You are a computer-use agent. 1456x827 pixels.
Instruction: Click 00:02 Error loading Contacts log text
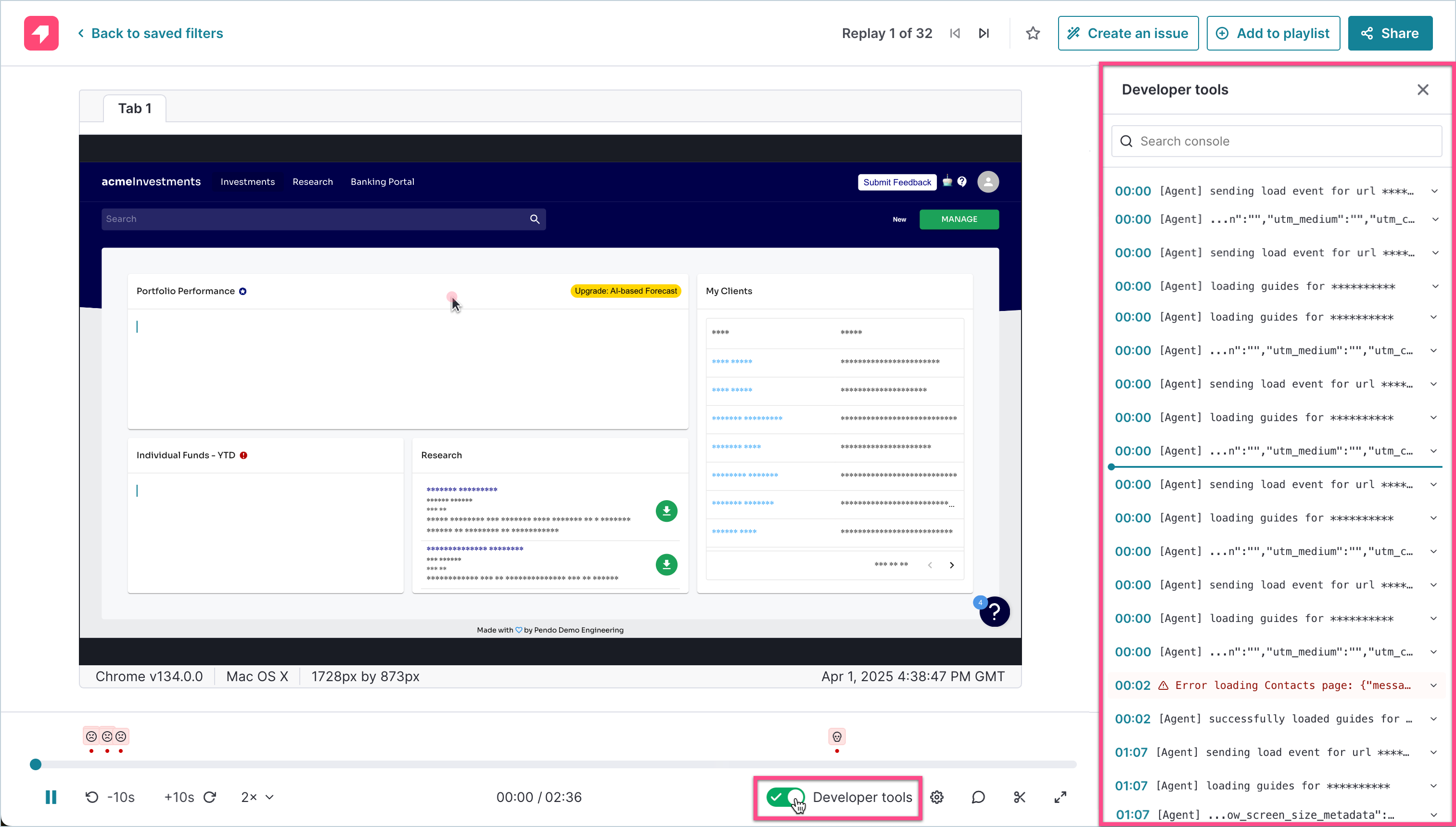pos(1292,685)
